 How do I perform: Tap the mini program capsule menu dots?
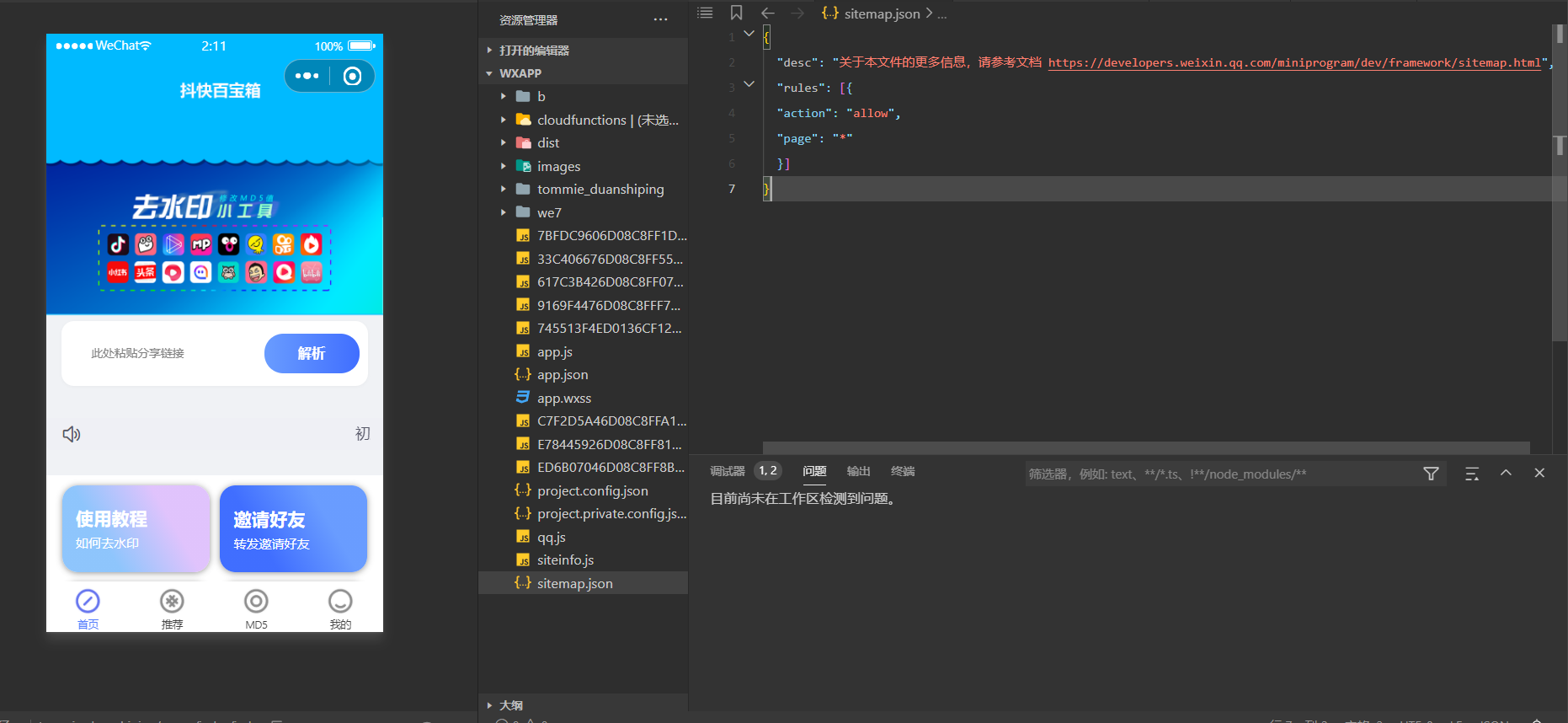pyautogui.click(x=307, y=76)
